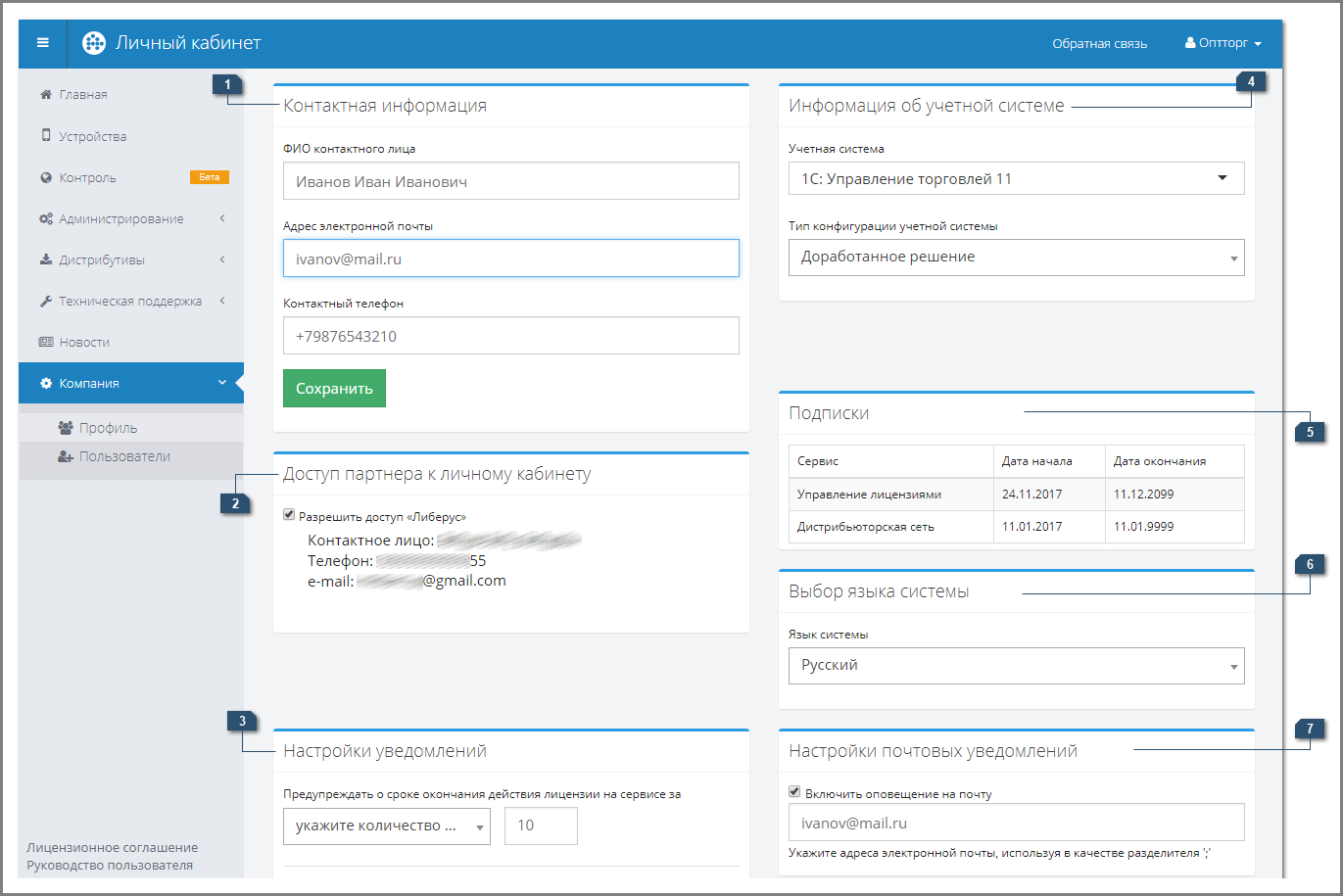
Task: Click the Контактная информация heading
Action: (385, 106)
